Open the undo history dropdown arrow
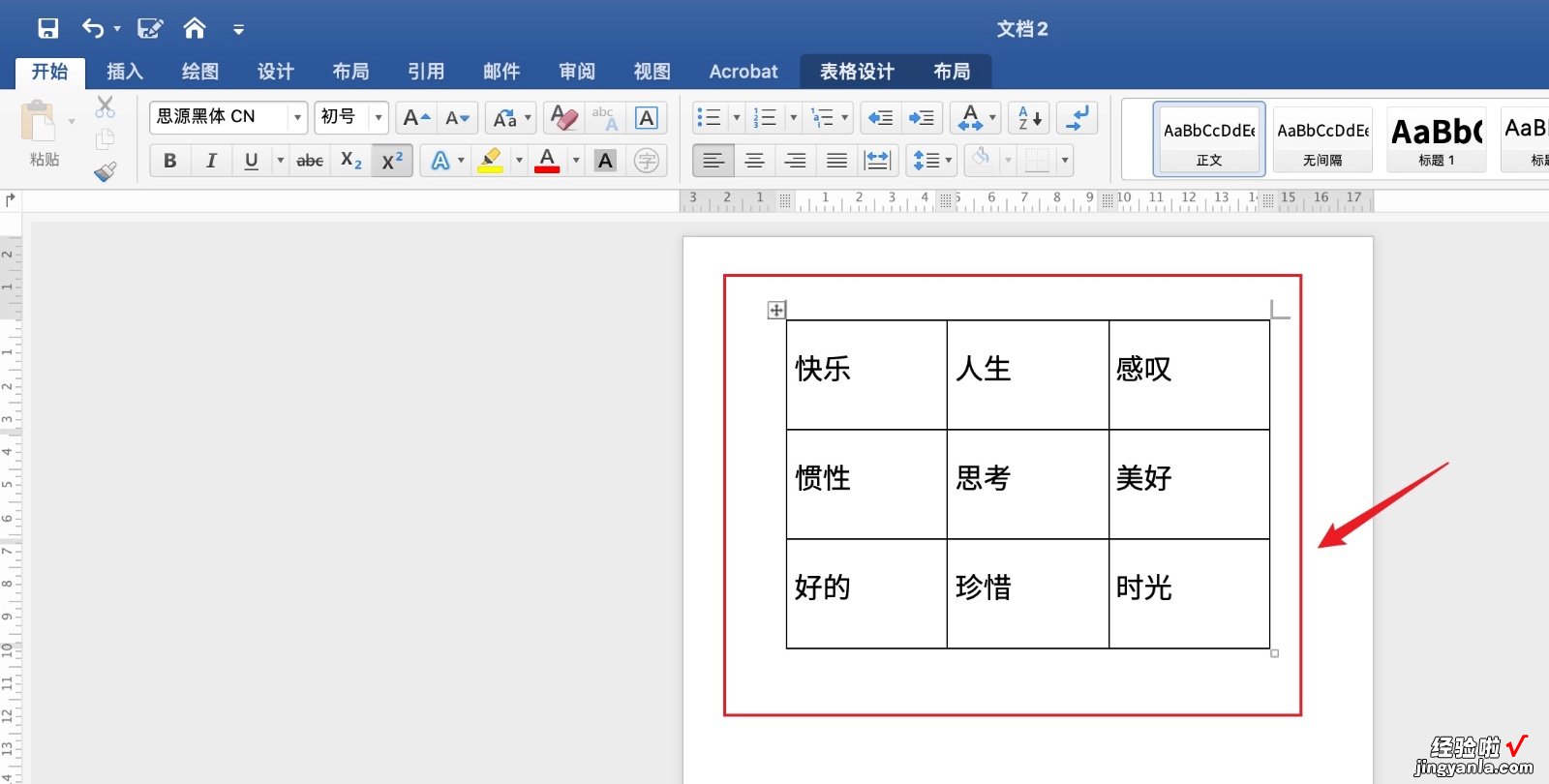1549x784 pixels. 117,29
